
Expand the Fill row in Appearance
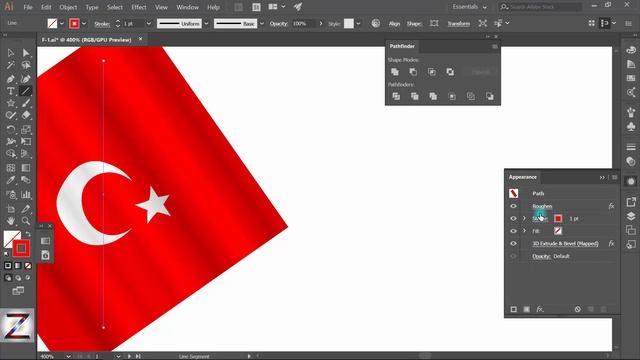click(524, 231)
